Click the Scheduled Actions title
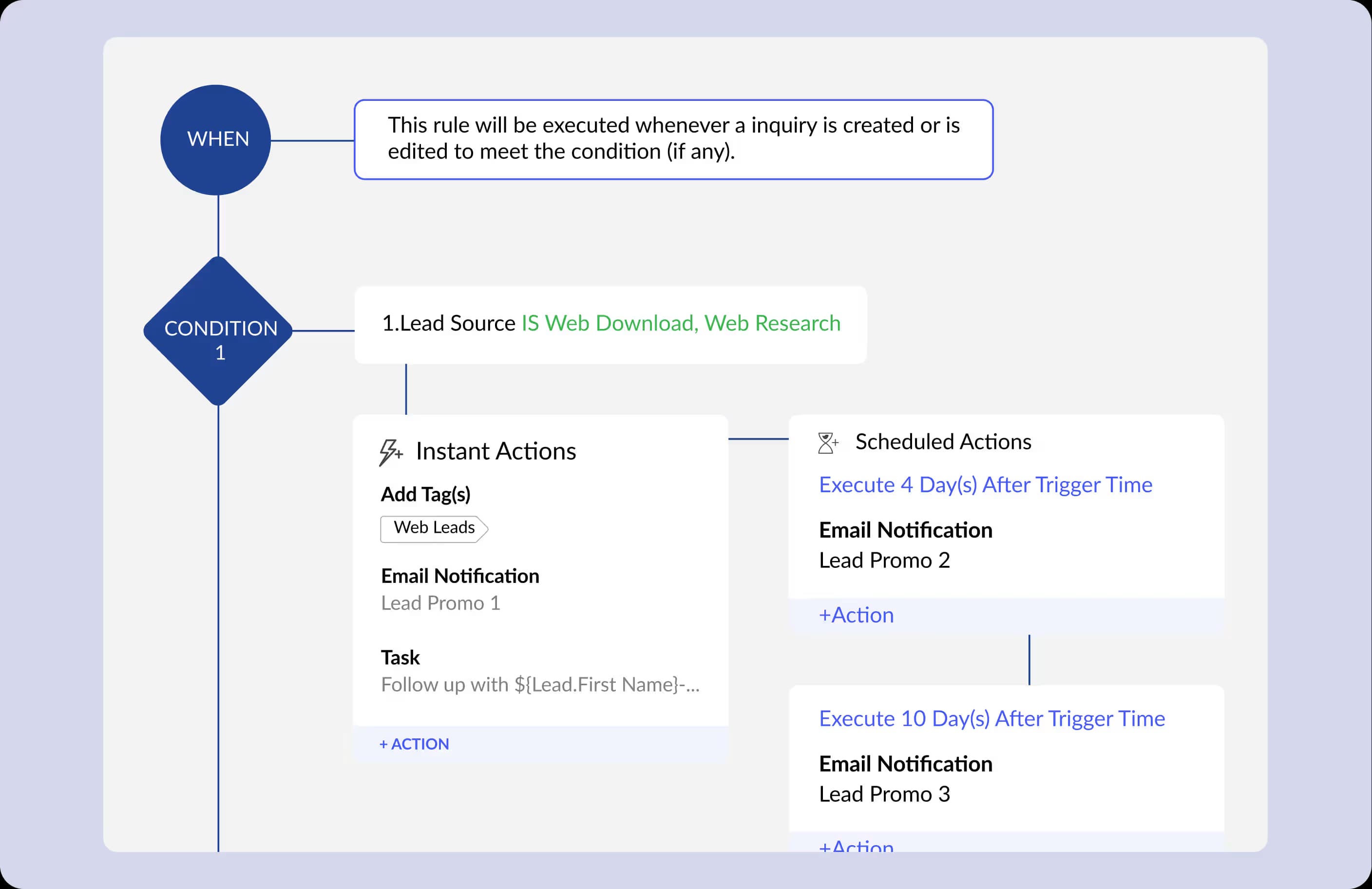Viewport: 1372px width, 889px height. pos(943,442)
